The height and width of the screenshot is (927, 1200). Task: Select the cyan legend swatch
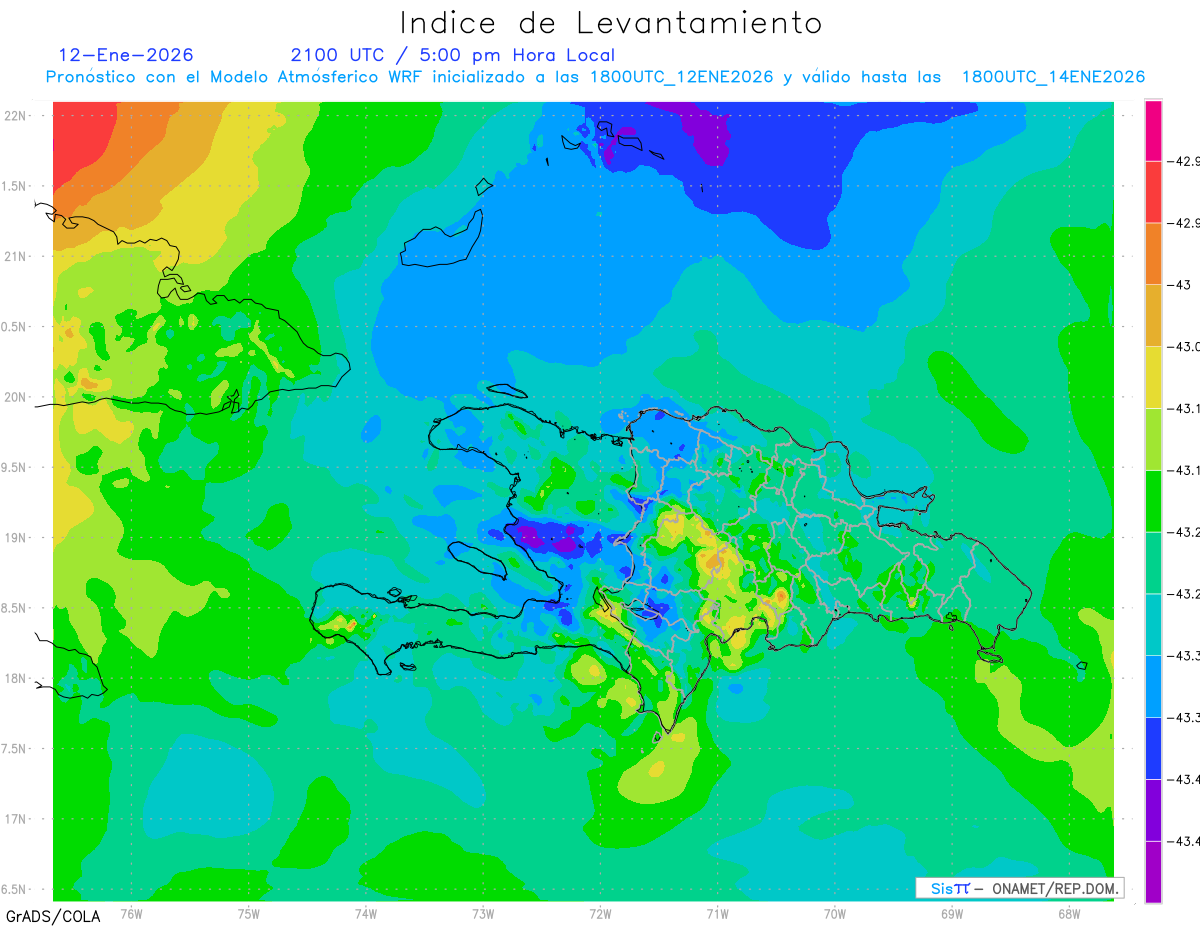coord(1153,624)
